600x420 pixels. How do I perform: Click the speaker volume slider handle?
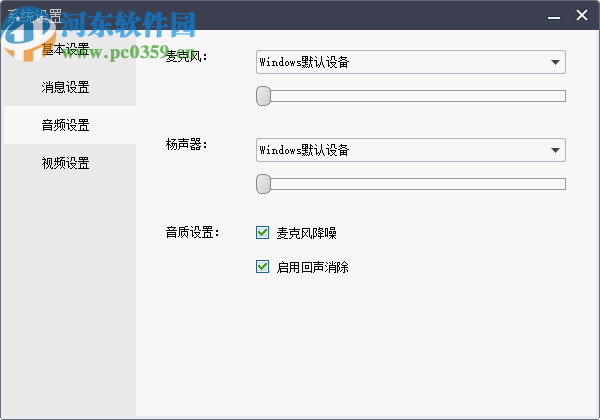point(263,184)
